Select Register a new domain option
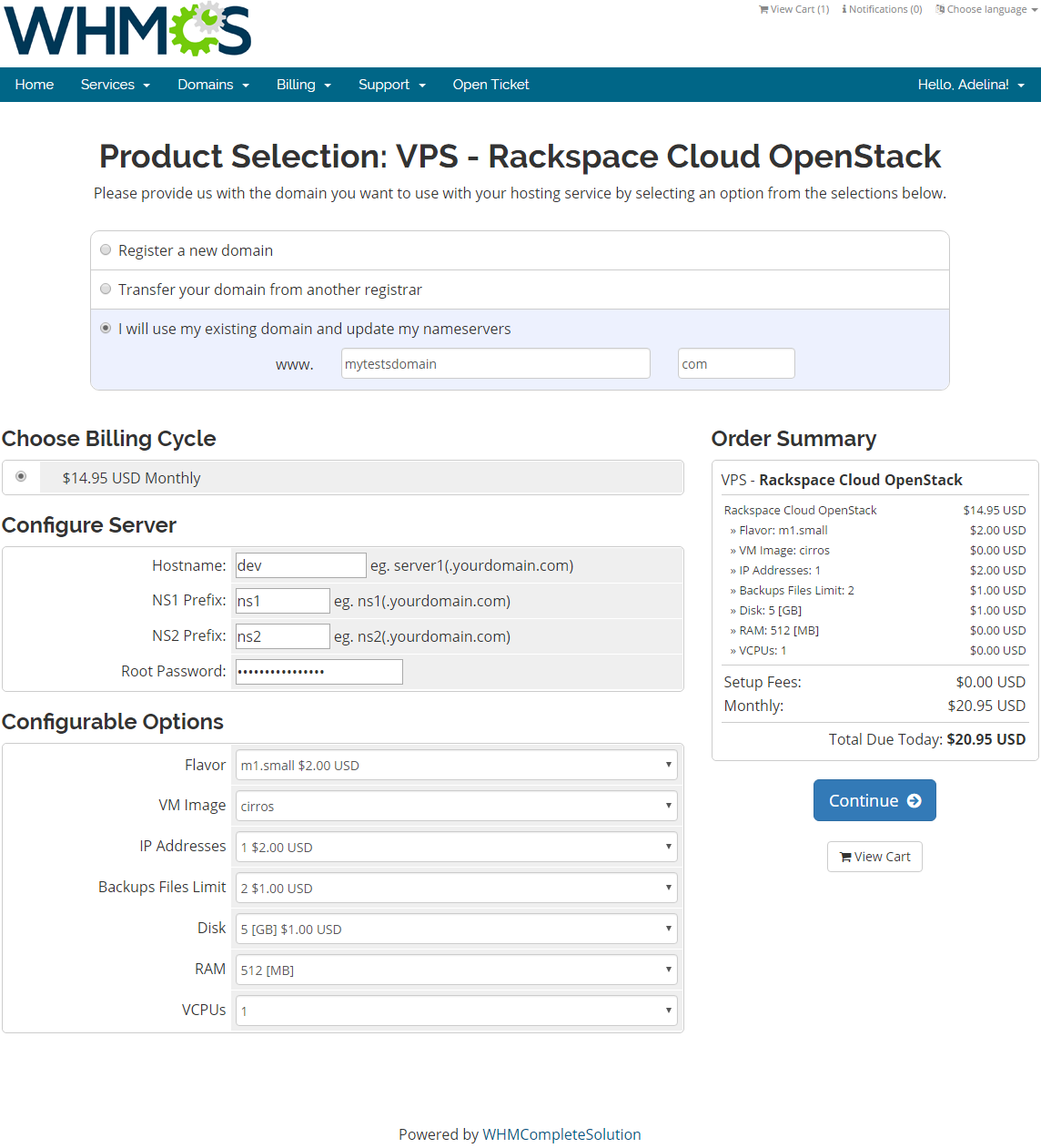 pos(106,249)
